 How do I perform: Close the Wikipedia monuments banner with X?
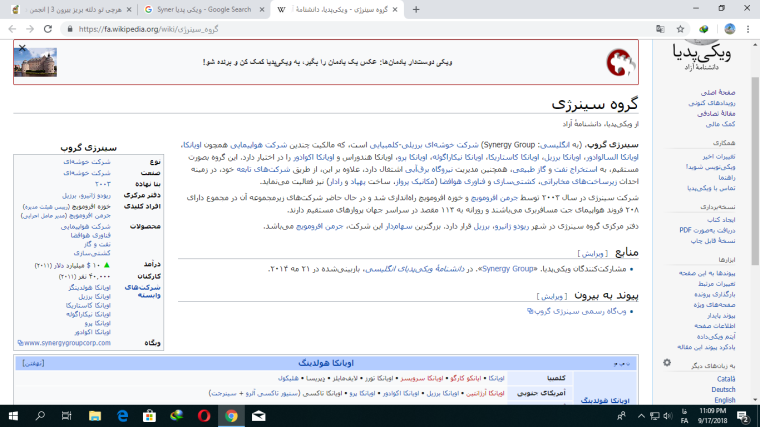(x=22, y=48)
